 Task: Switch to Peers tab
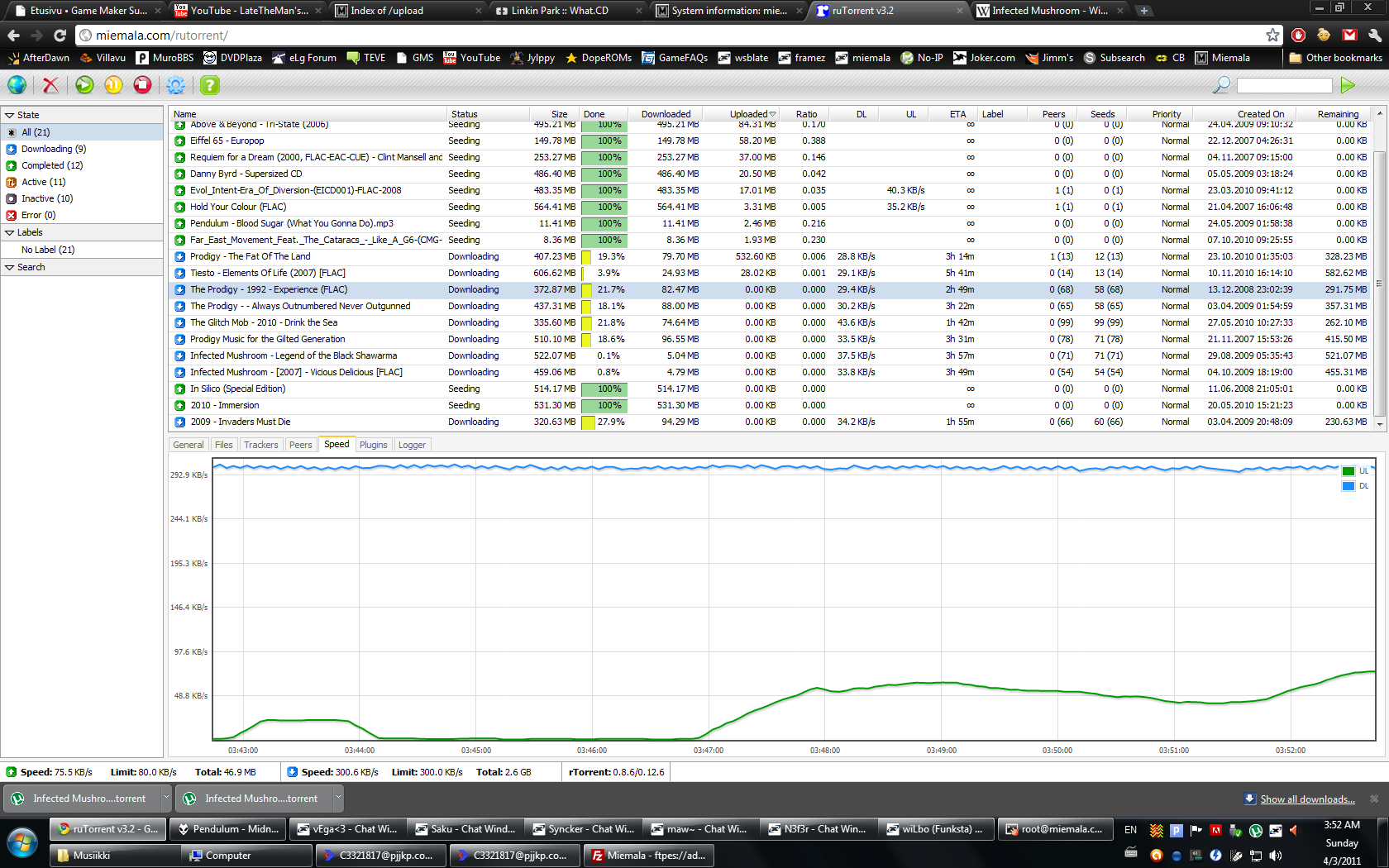click(301, 445)
